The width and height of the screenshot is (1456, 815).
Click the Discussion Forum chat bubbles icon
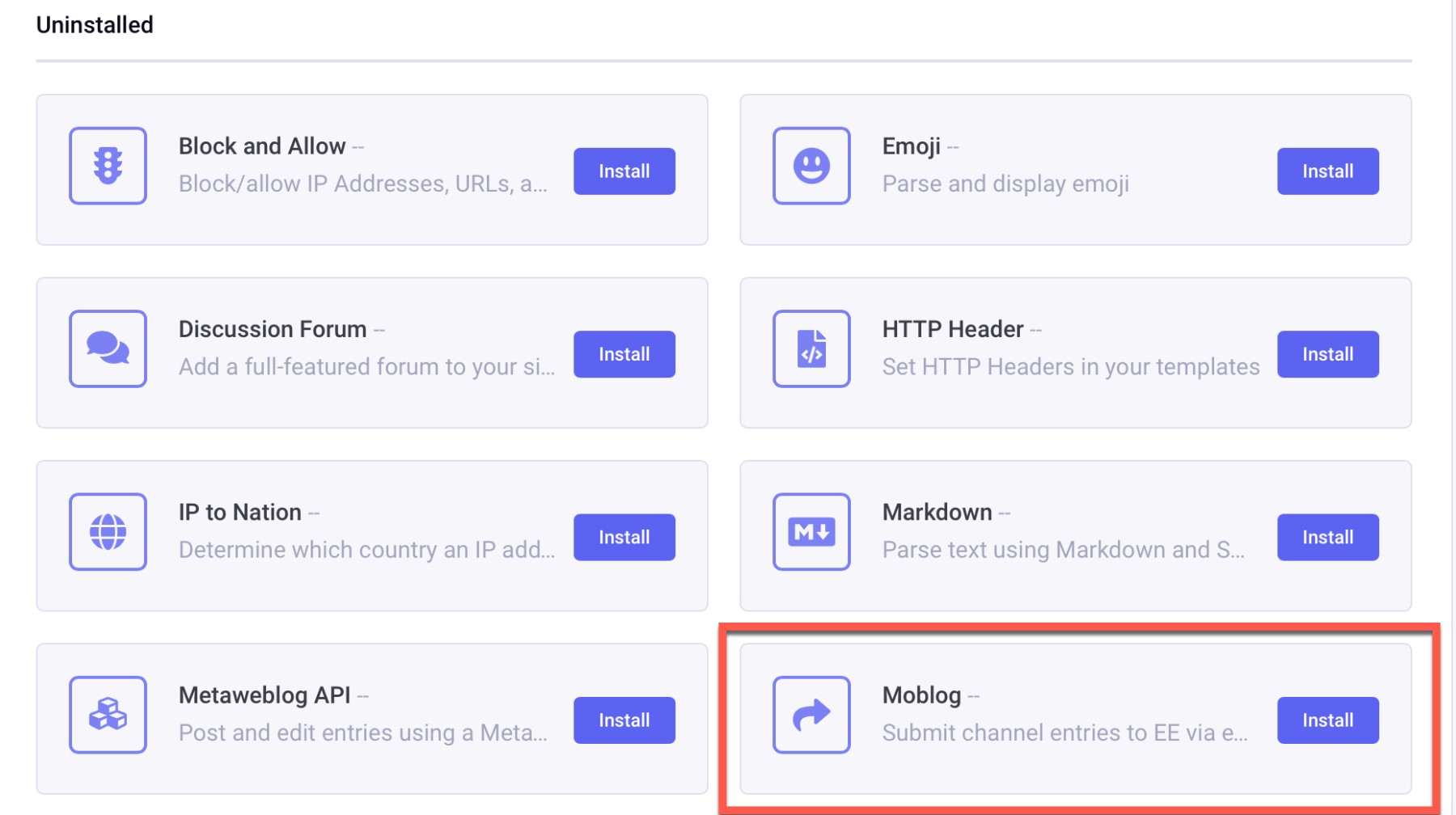(x=108, y=348)
